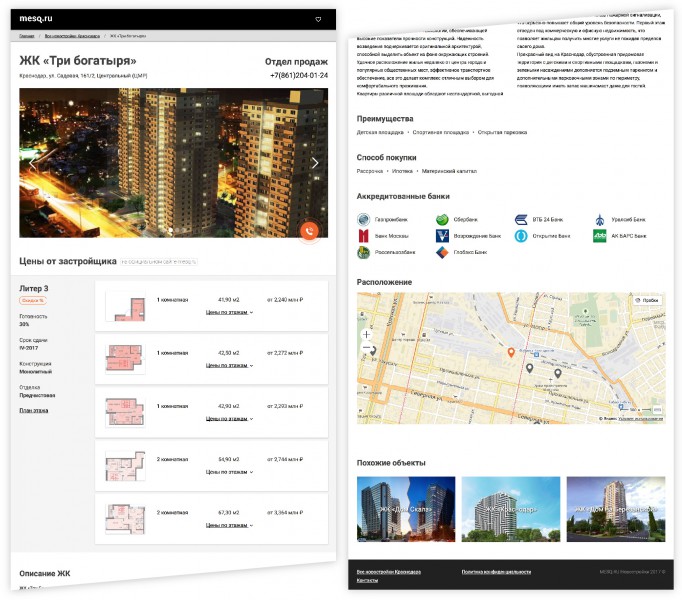This screenshot has height=600, width=682.
Task: Open floor plan thumbnail for 42,90 м2 flat
Action: pyautogui.click(x=125, y=412)
